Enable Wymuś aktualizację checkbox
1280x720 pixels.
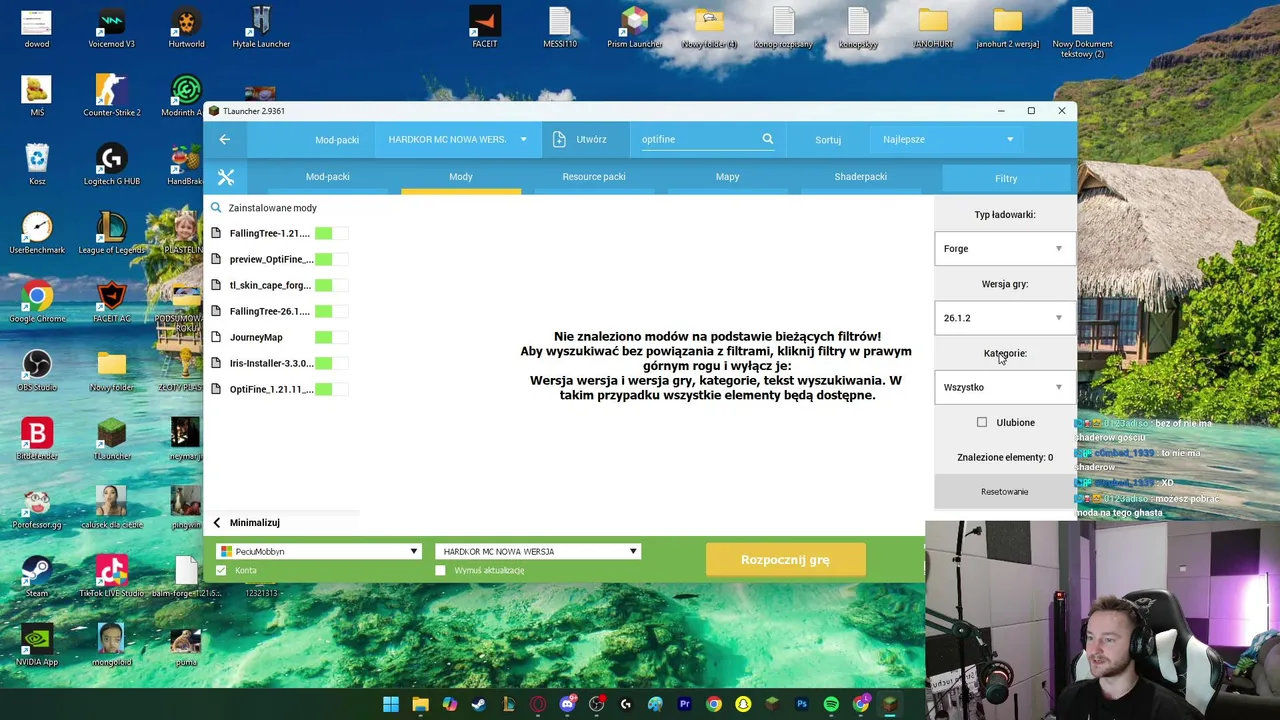click(x=440, y=571)
